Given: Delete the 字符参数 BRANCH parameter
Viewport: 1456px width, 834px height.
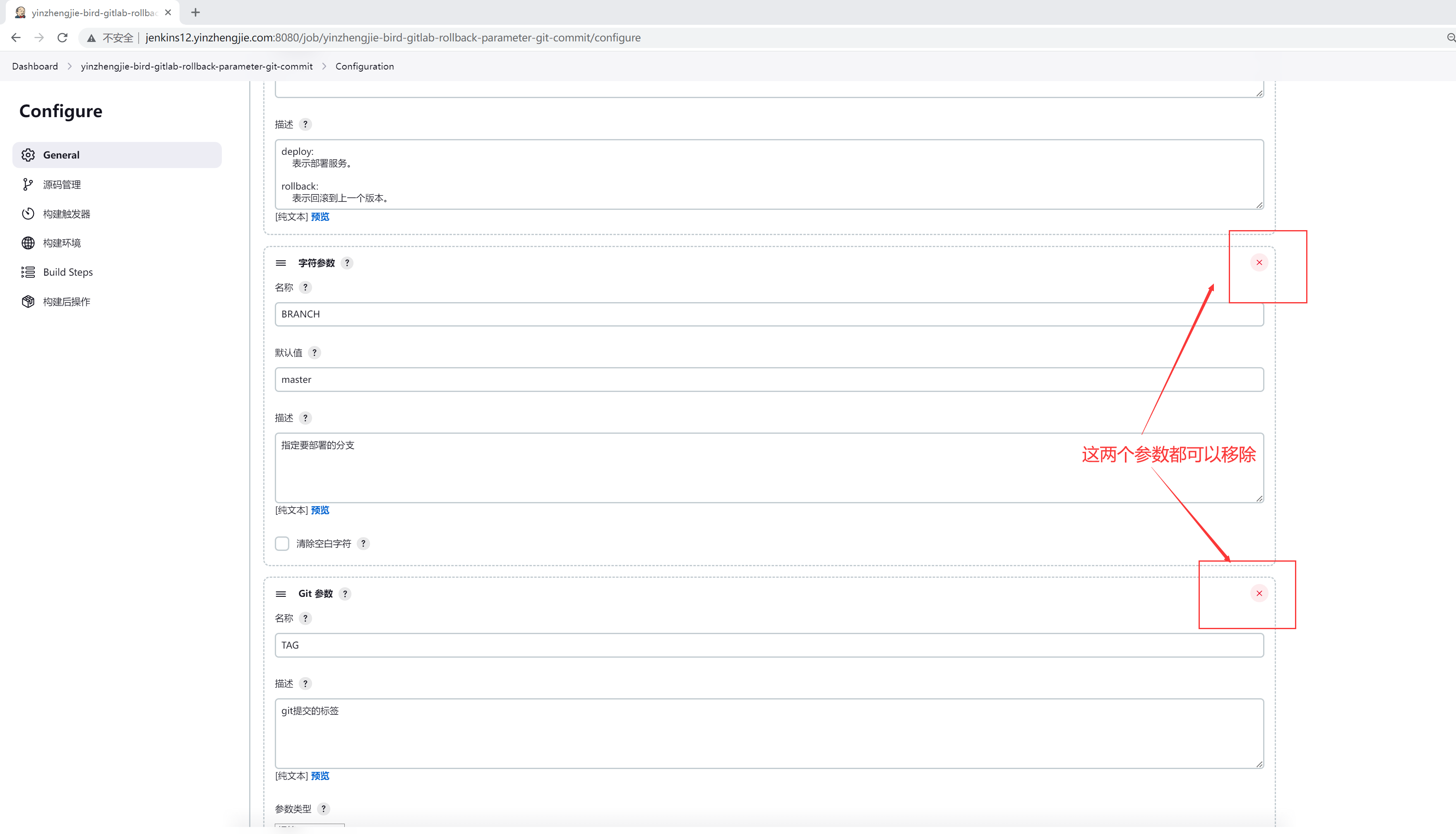Looking at the screenshot, I should (x=1259, y=262).
